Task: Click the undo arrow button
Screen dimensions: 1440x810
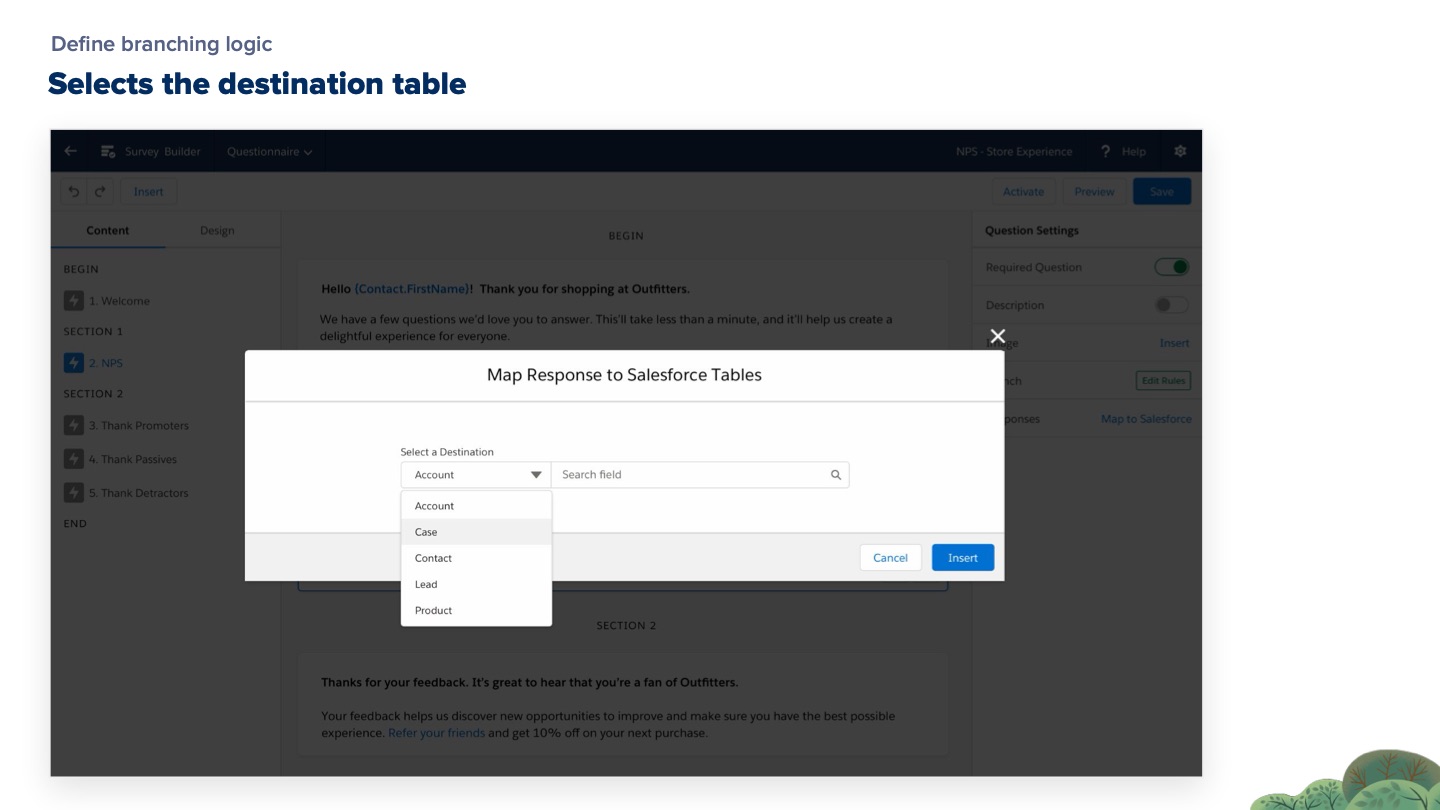Action: click(x=74, y=192)
